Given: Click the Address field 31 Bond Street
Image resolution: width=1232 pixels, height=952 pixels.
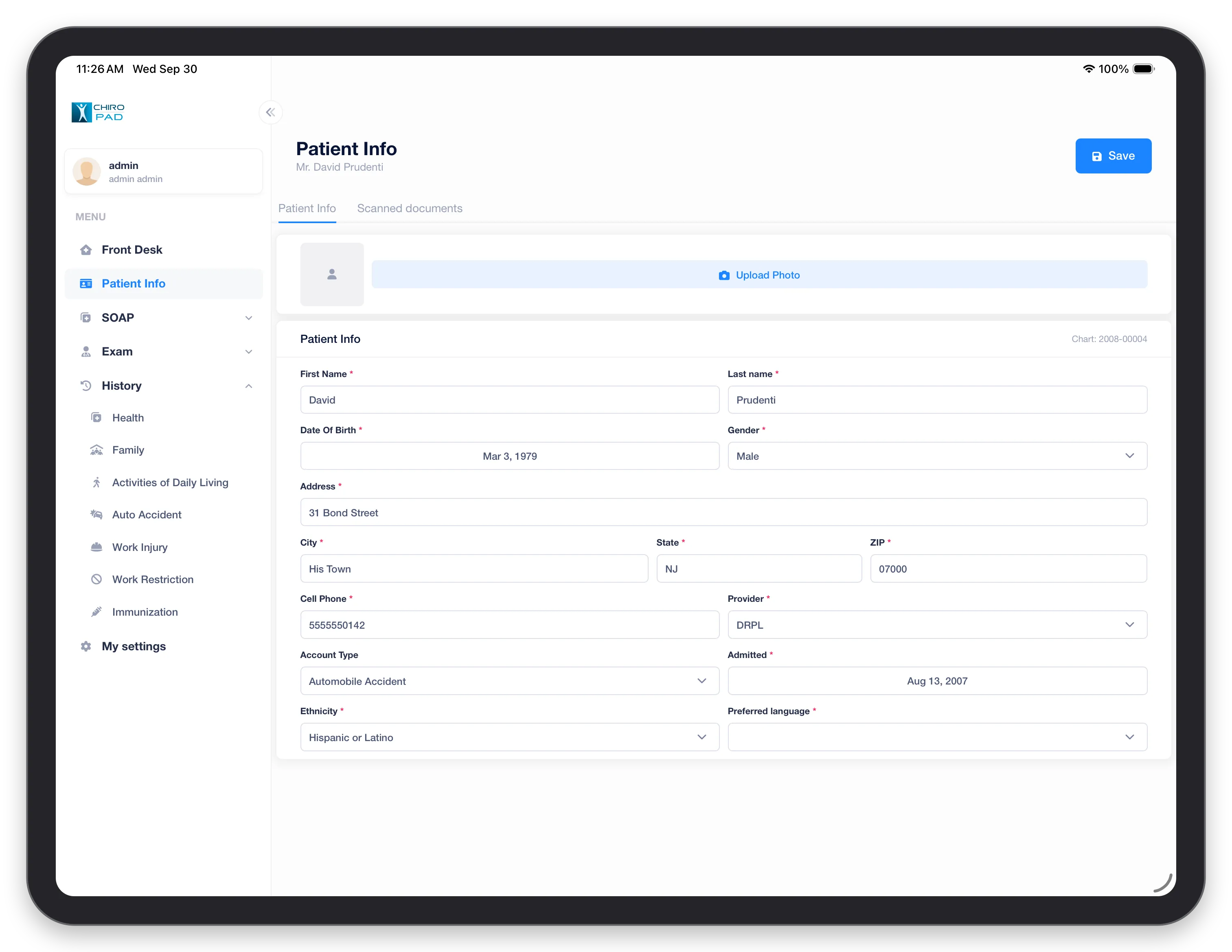Looking at the screenshot, I should click(x=724, y=512).
